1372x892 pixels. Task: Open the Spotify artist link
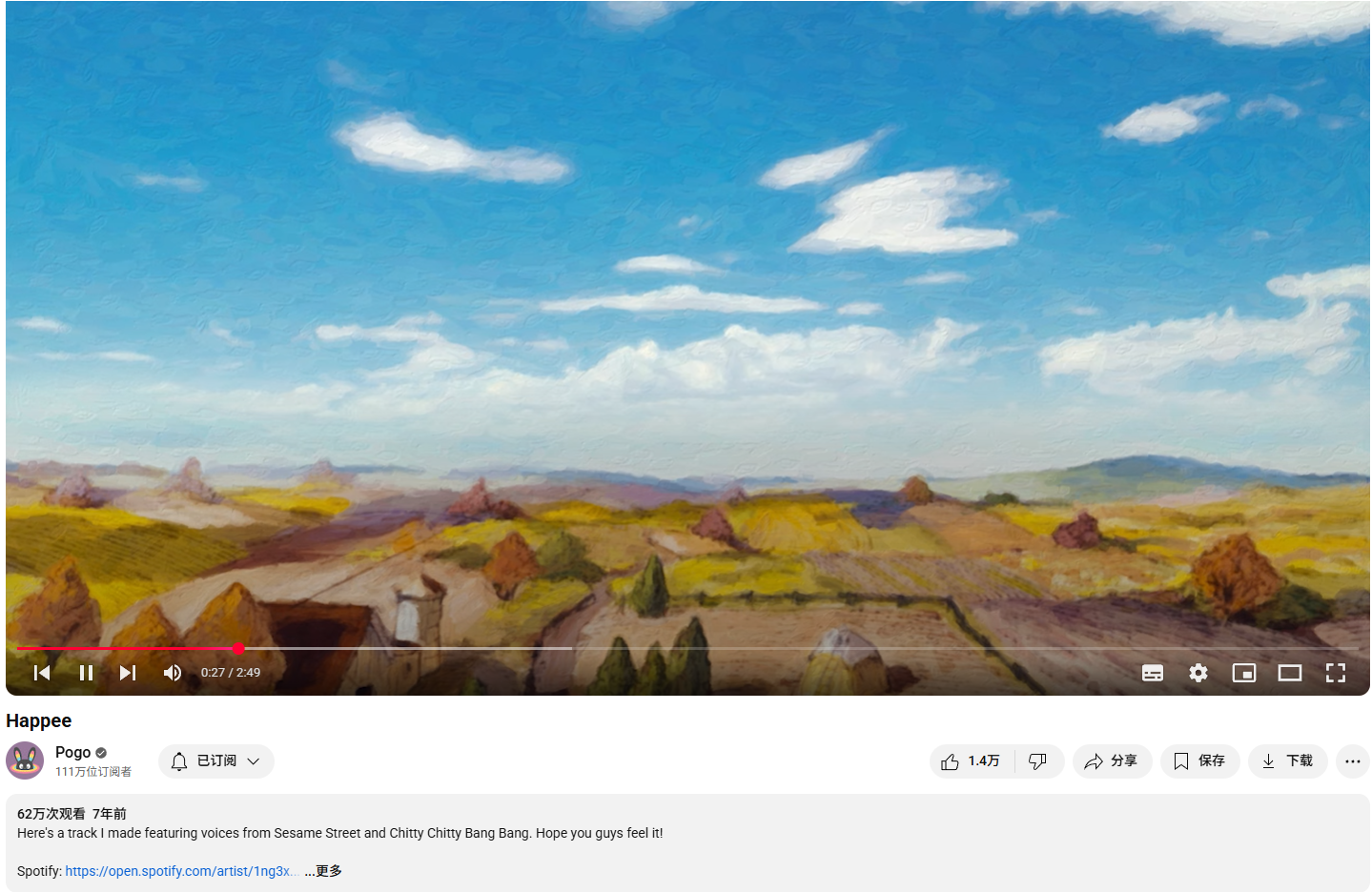(181, 871)
